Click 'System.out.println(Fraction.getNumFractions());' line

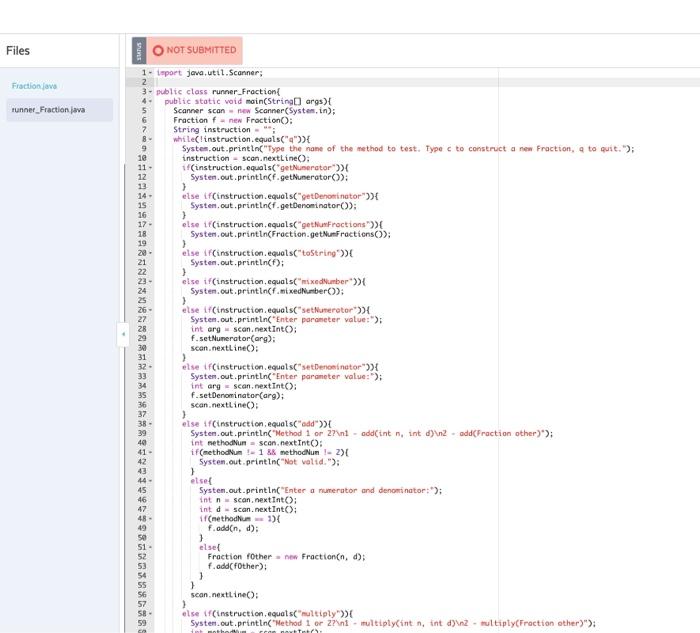coord(290,234)
